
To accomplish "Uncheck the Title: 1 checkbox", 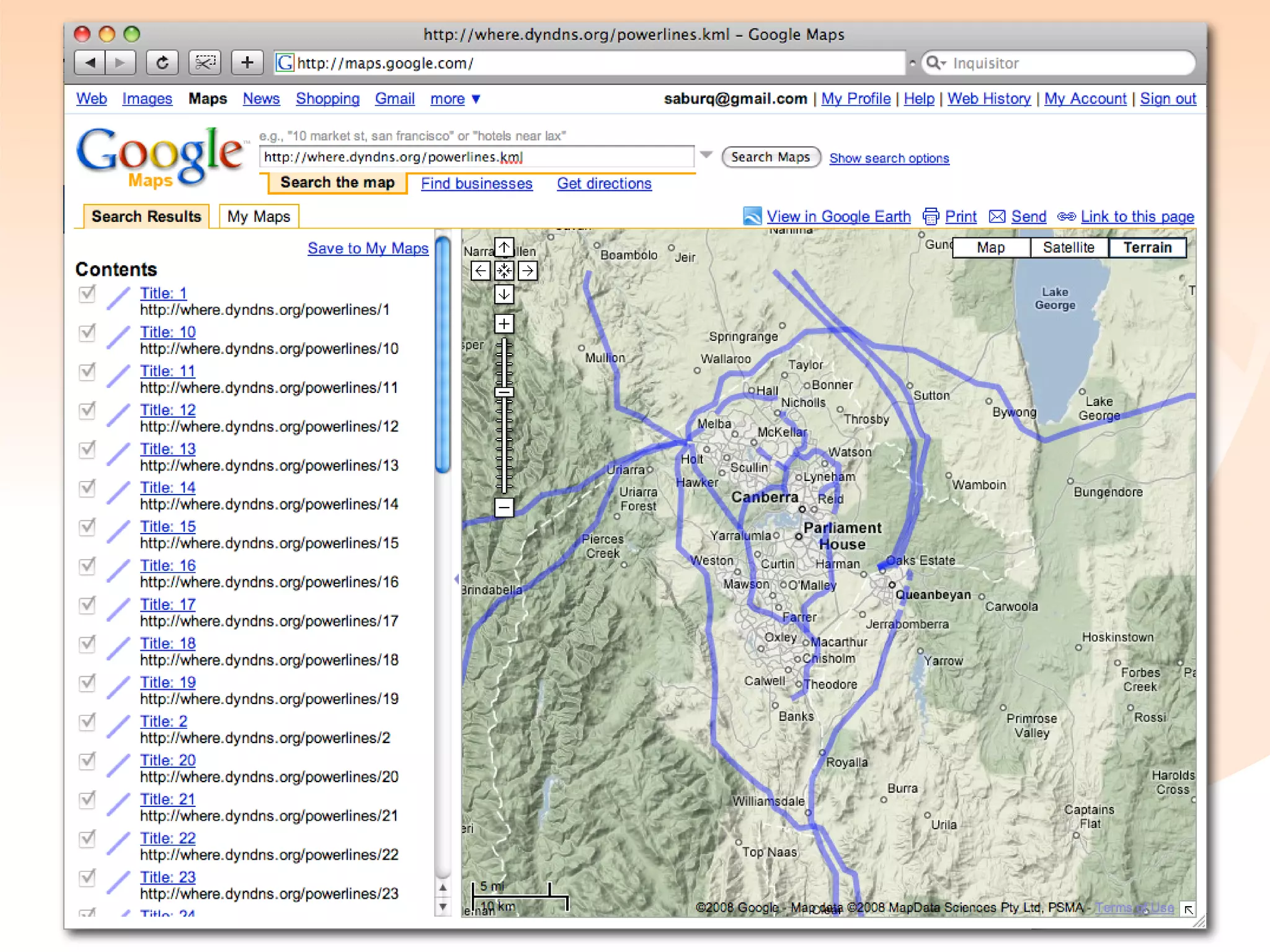I will [87, 294].
